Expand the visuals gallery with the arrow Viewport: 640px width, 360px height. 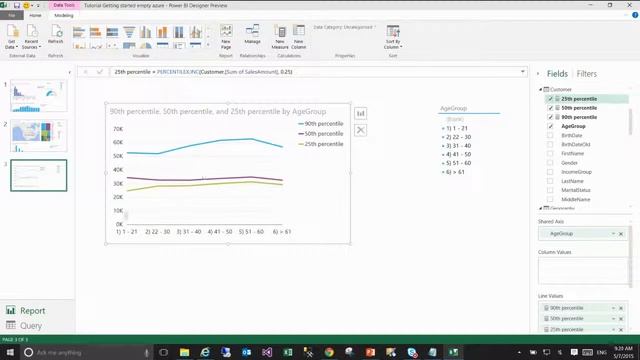[x=209, y=44]
